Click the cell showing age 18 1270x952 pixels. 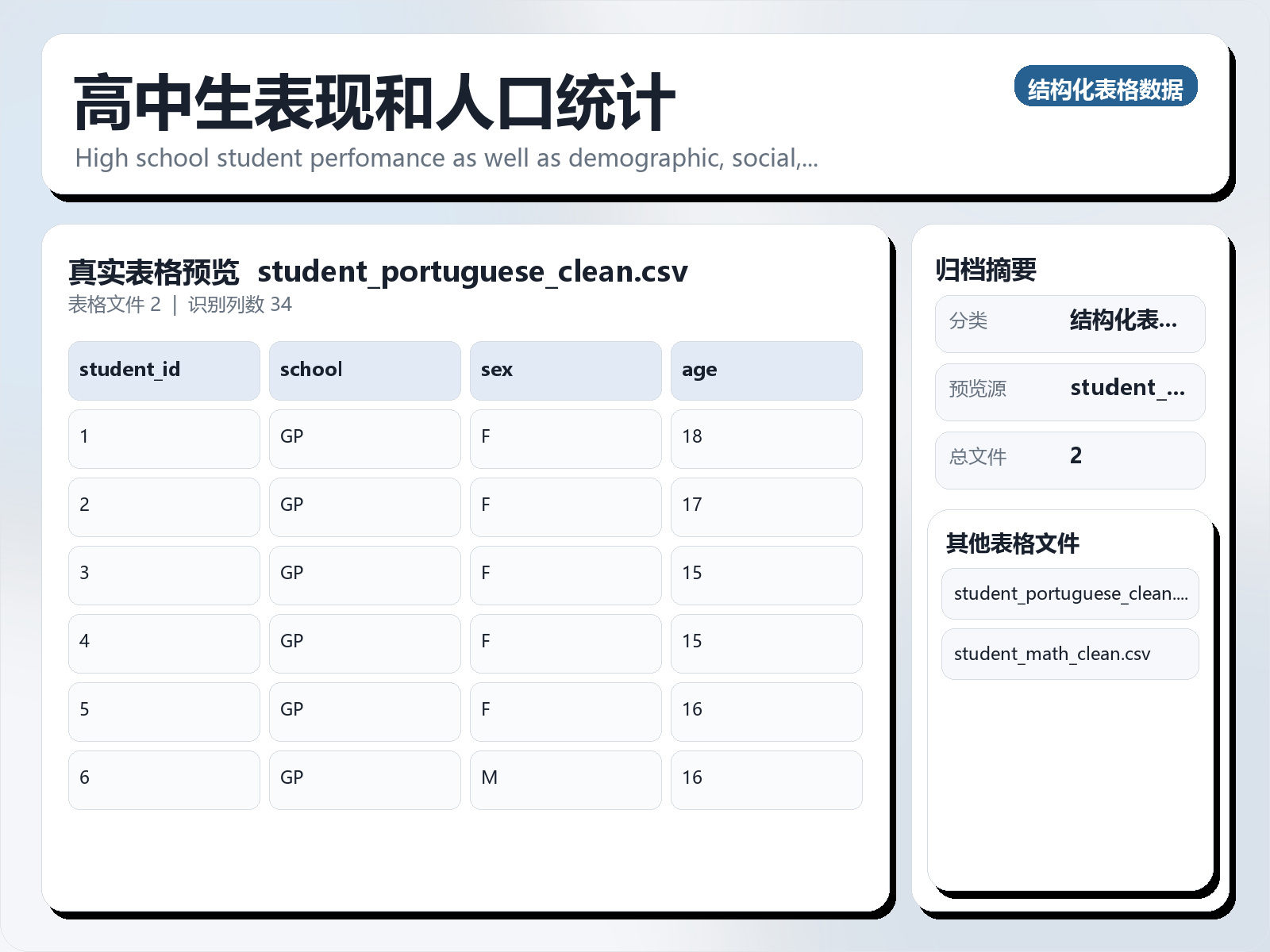767,437
